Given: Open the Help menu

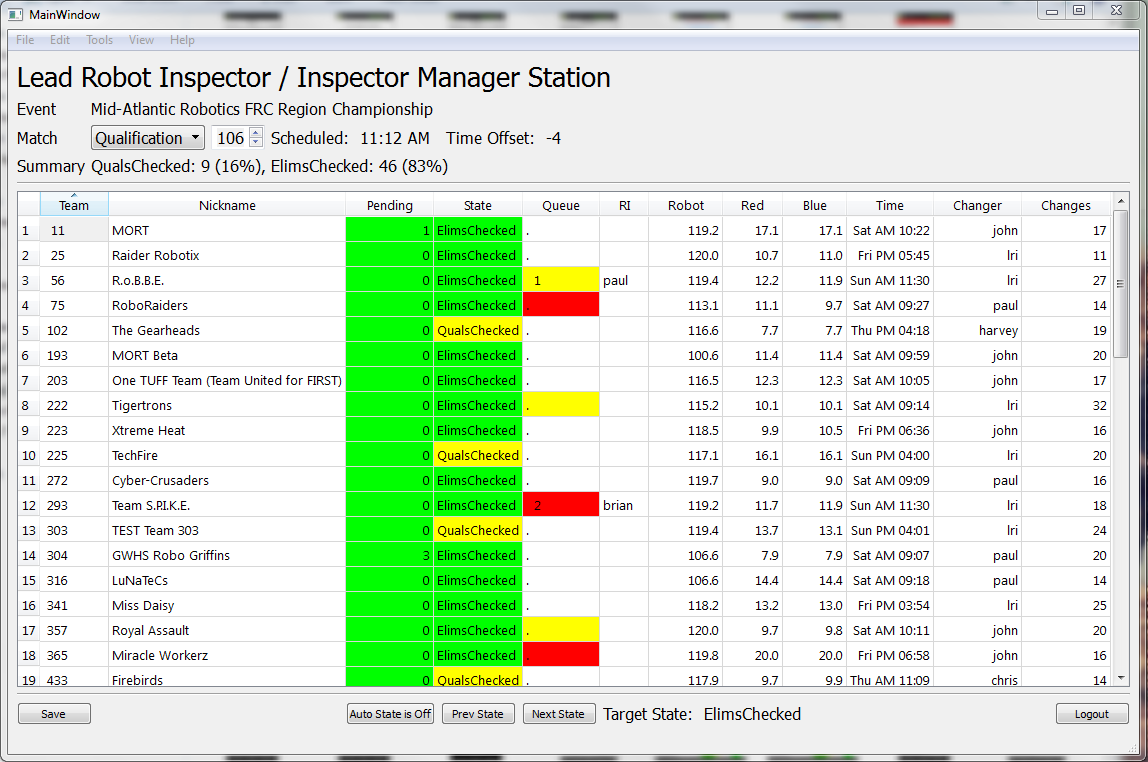Looking at the screenshot, I should pos(182,40).
